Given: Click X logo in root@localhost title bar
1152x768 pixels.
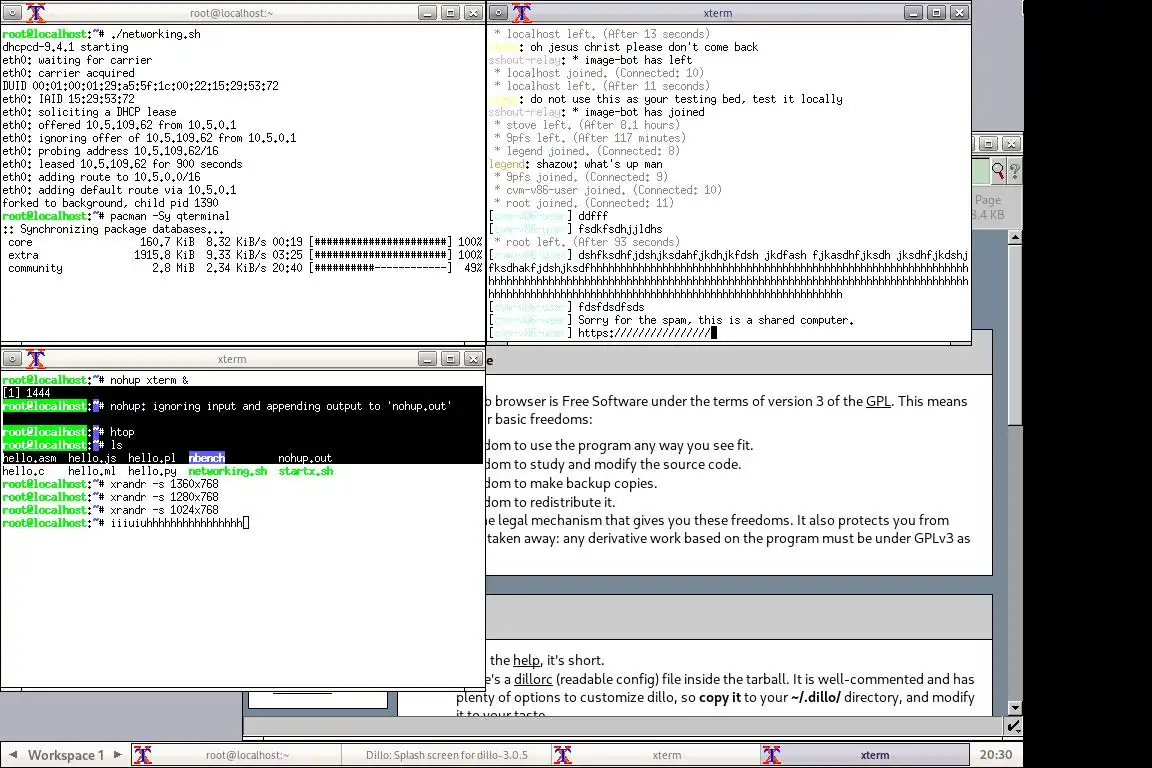Looking at the screenshot, I should click(x=35, y=12).
